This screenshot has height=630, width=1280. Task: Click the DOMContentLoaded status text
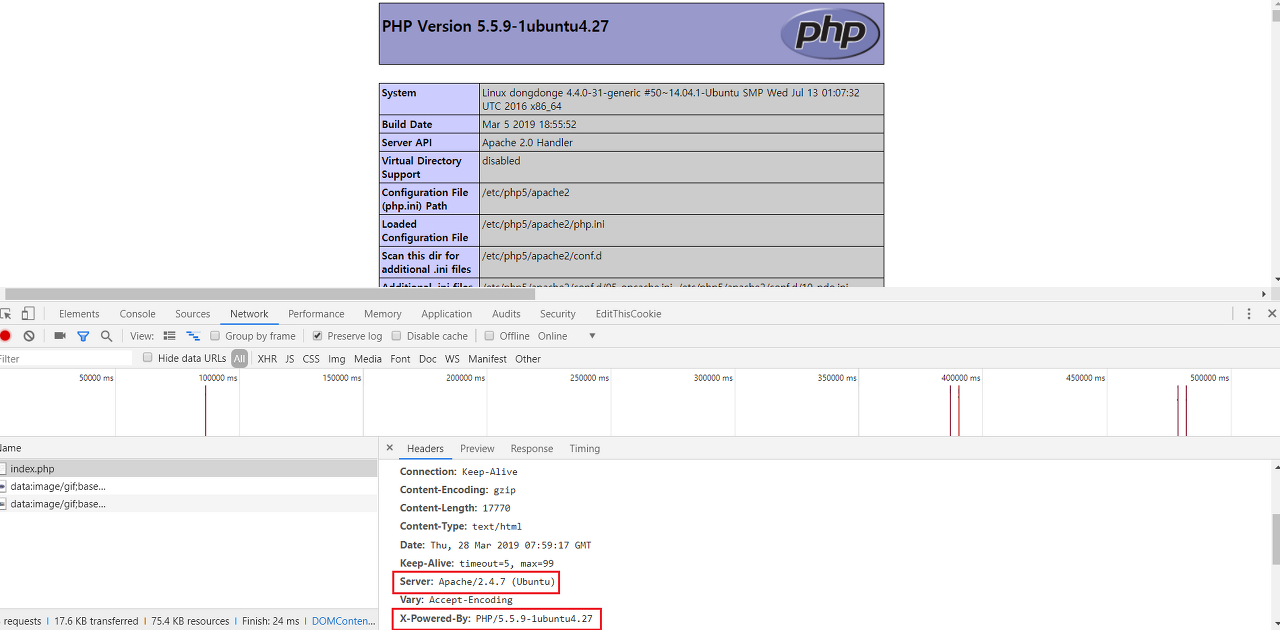tap(343, 621)
